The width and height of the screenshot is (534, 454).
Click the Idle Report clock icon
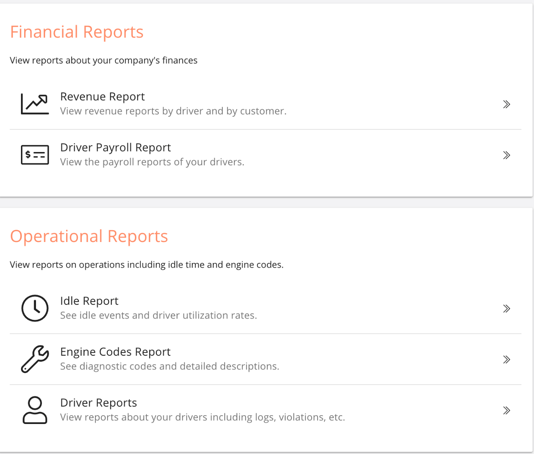point(35,308)
